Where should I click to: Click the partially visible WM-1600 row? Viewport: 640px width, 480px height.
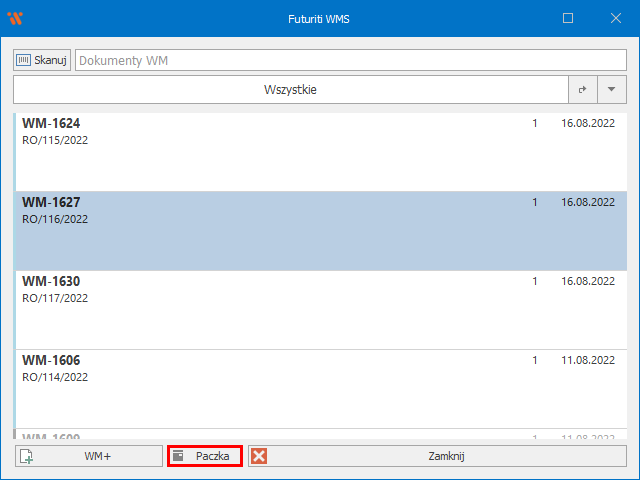point(320,437)
